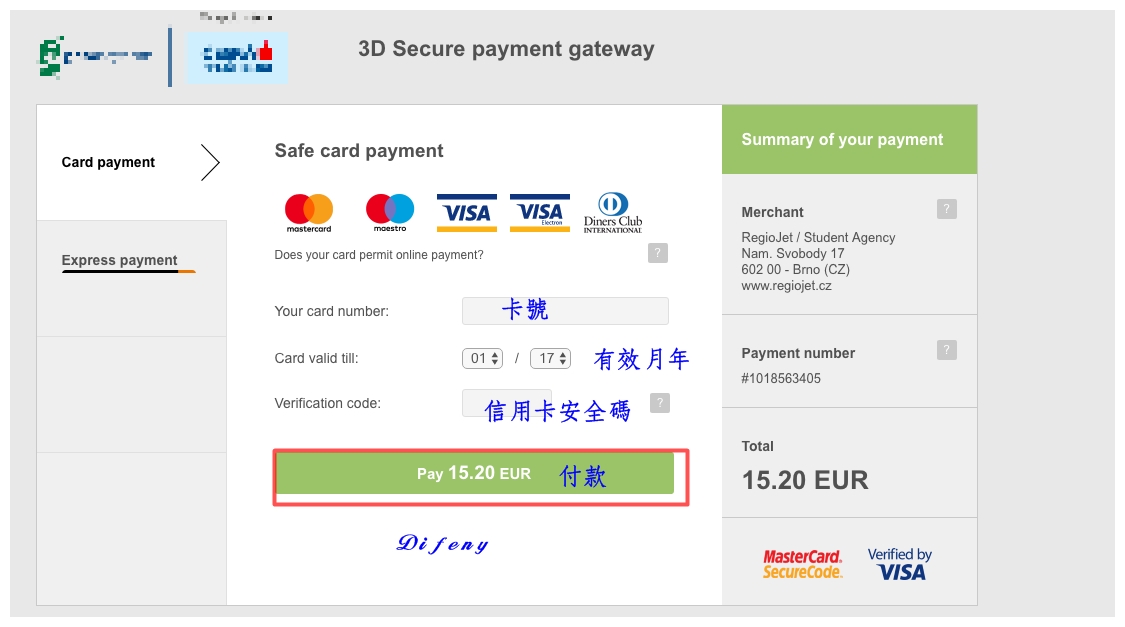Click the Maestro card logo
Image resolution: width=1125 pixels, height=627 pixels.
(x=390, y=212)
